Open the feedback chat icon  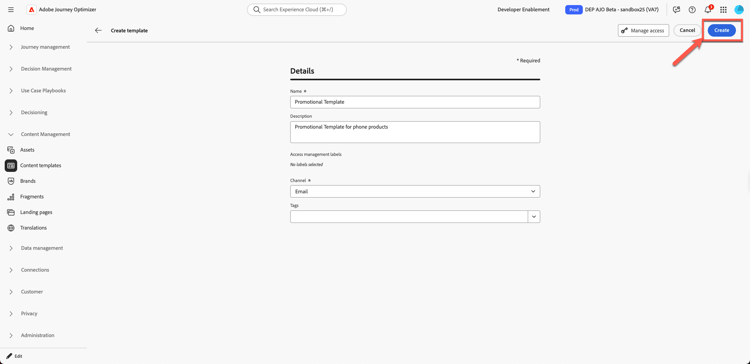(x=676, y=10)
